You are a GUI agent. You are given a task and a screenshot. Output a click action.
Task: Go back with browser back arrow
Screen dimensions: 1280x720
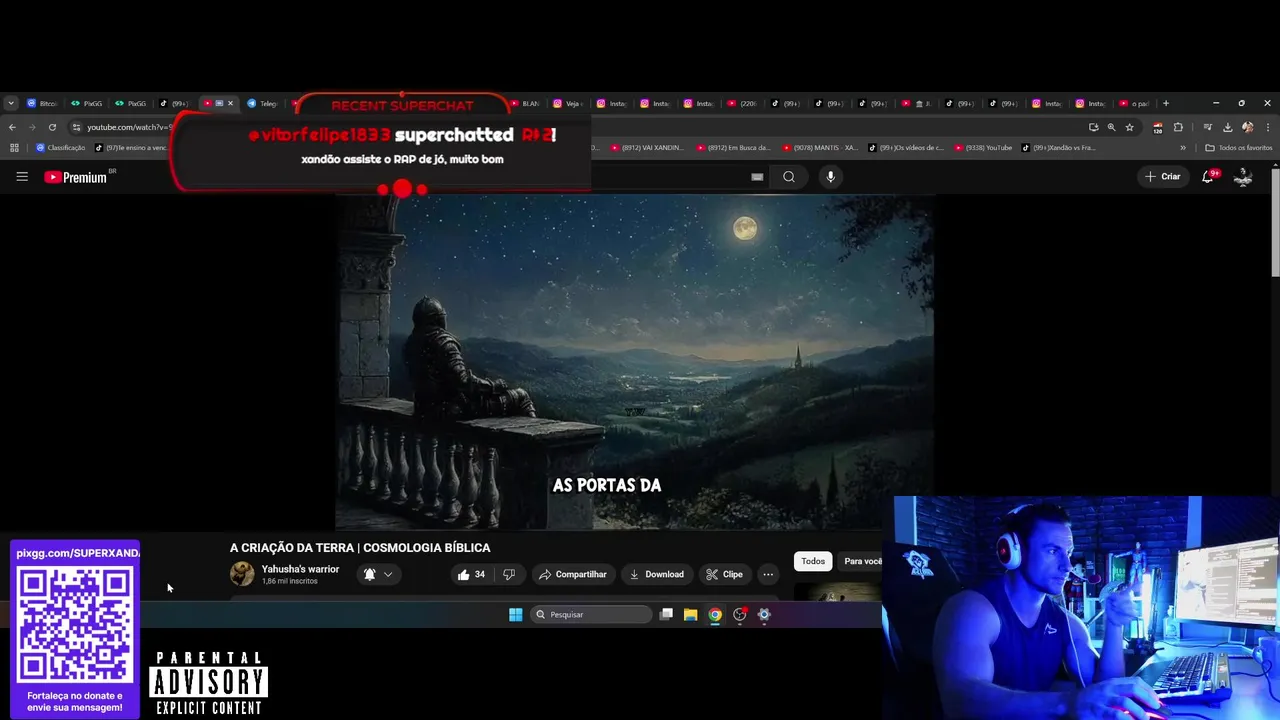click(12, 127)
